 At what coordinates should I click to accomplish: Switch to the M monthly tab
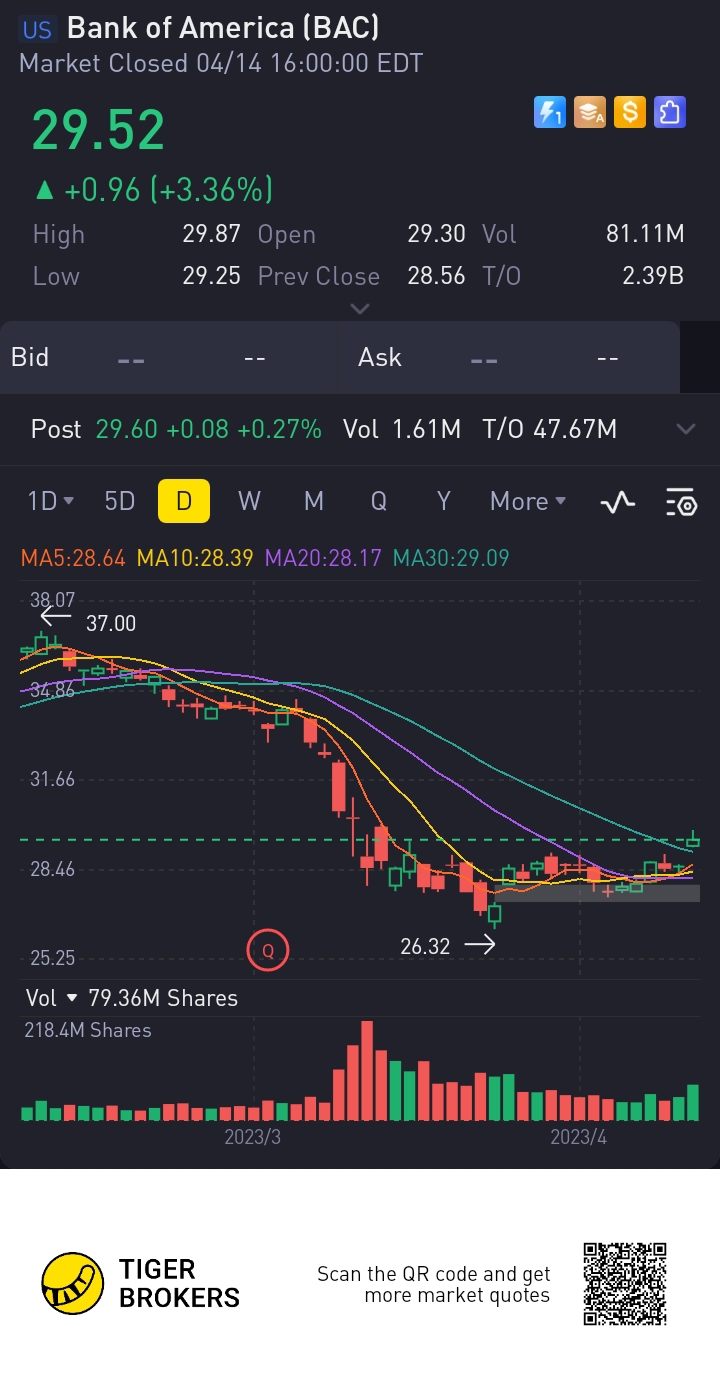coord(314,501)
